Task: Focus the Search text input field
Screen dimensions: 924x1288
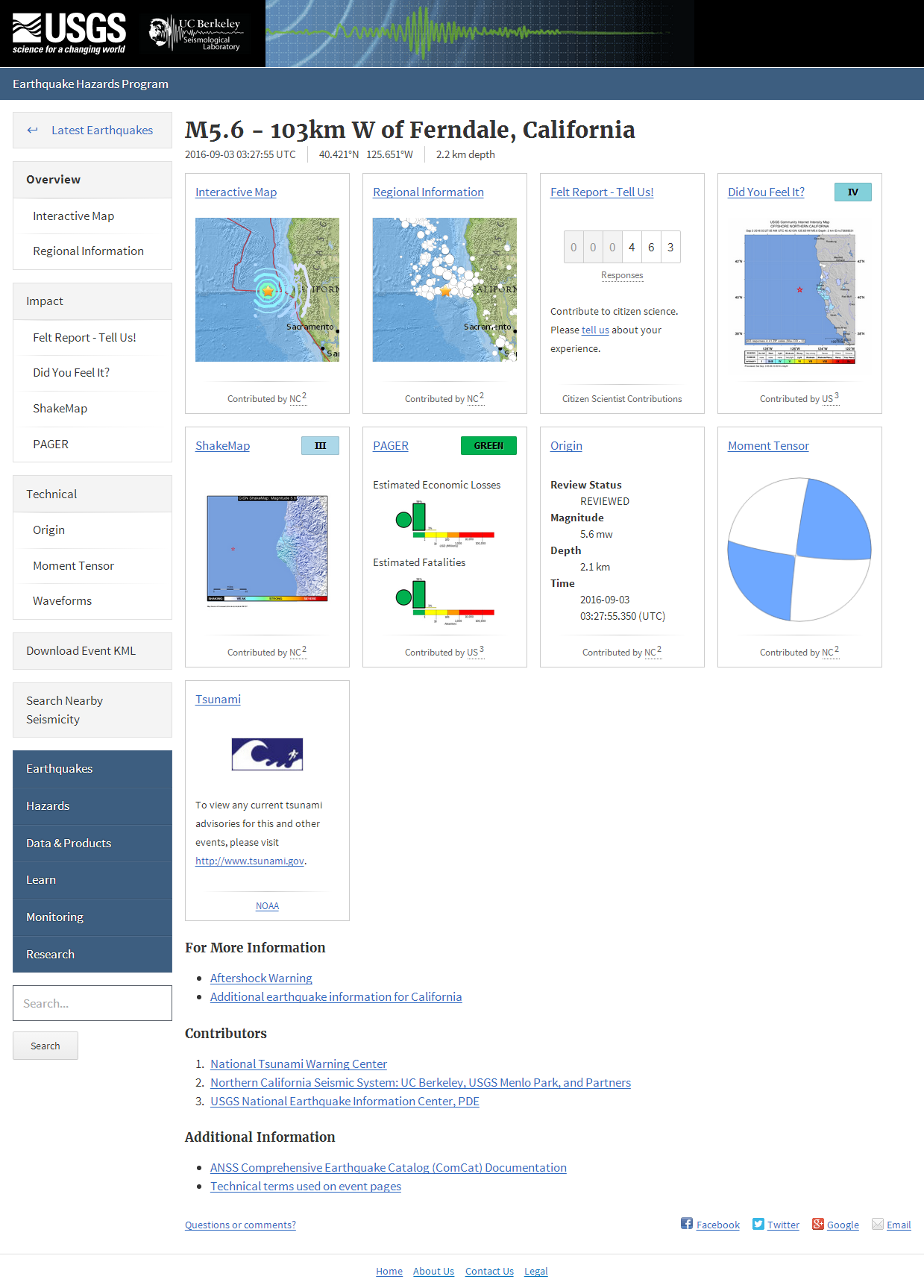Action: 92,1003
